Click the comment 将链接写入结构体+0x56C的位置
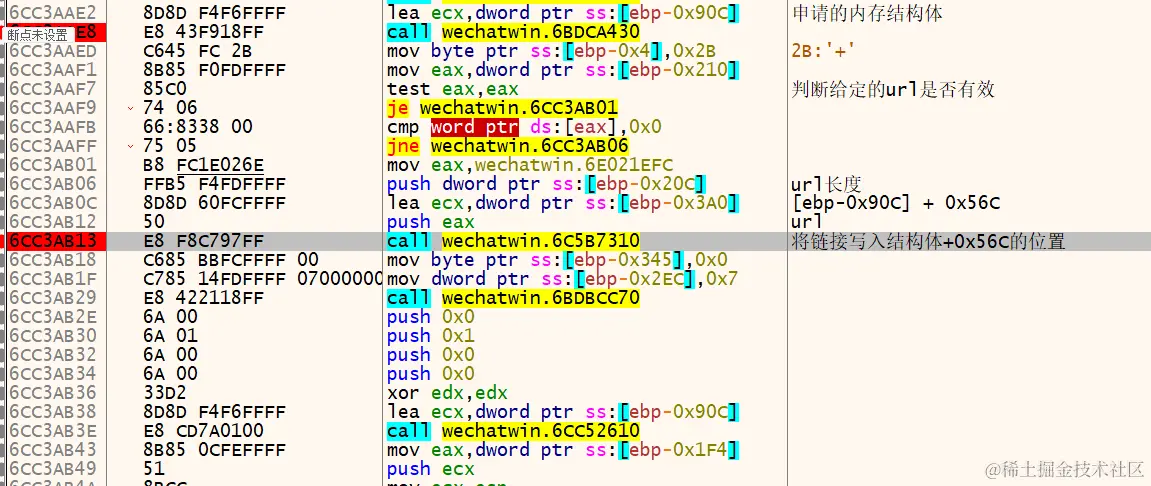Viewport: 1151px width, 486px height. (929, 241)
